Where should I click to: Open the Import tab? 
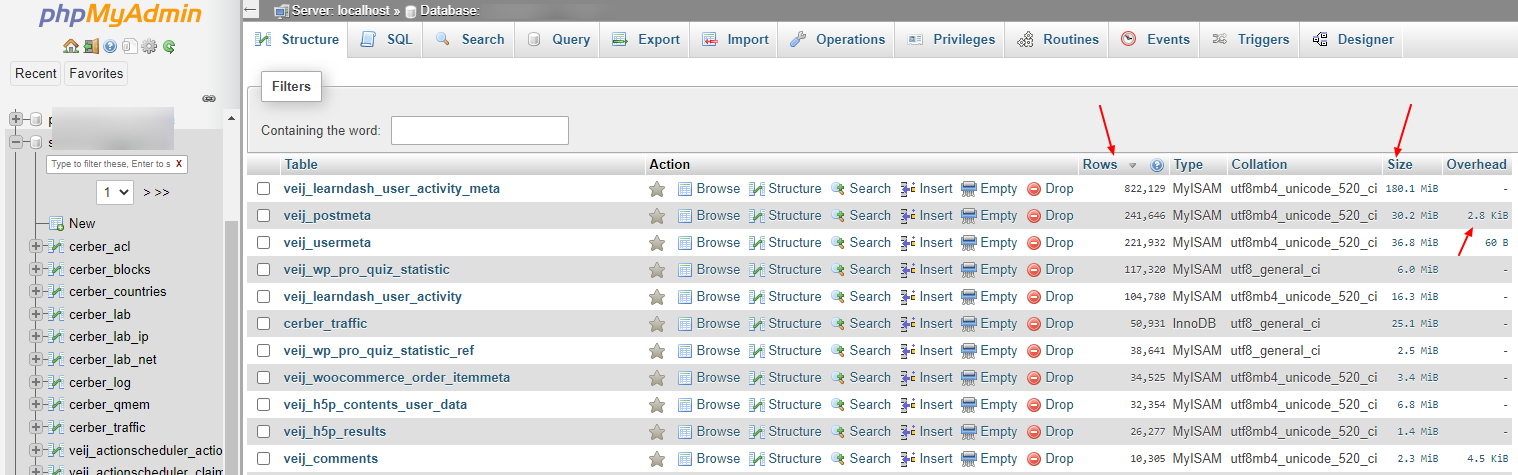pyautogui.click(x=735, y=40)
